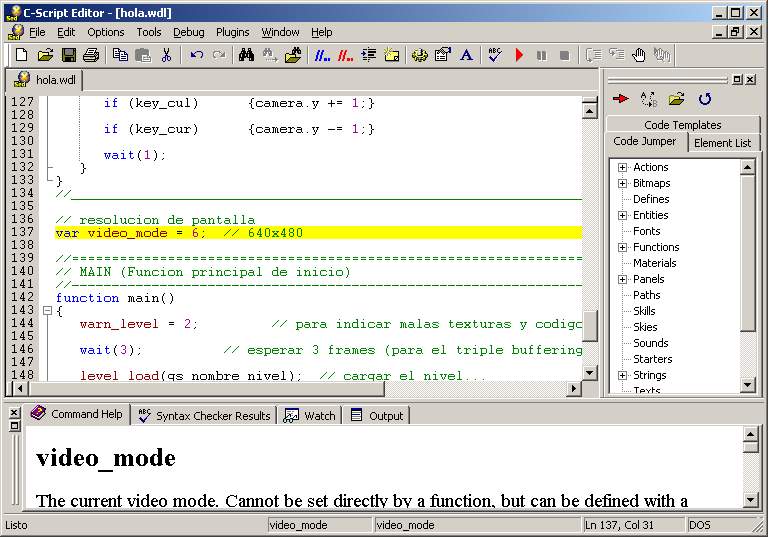This screenshot has height=537, width=768.
Task: Expand the Functions tree node
Action: point(622,247)
